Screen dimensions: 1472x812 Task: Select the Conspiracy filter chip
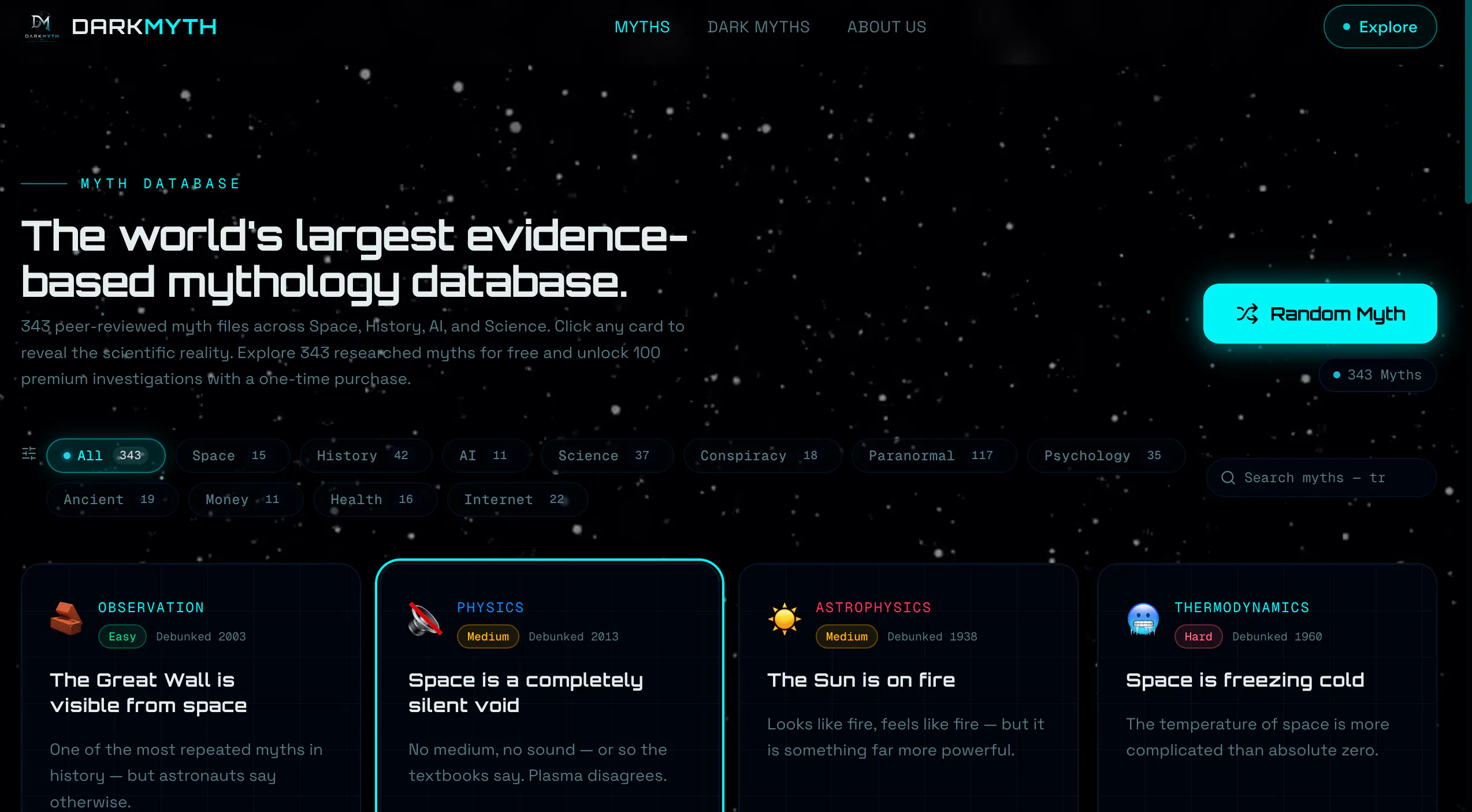(x=762, y=456)
